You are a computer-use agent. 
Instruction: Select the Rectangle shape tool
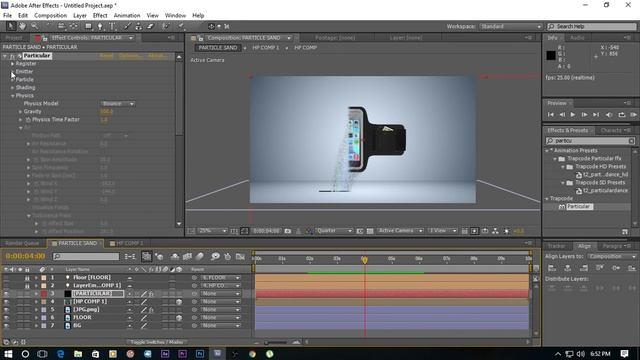point(88,26)
